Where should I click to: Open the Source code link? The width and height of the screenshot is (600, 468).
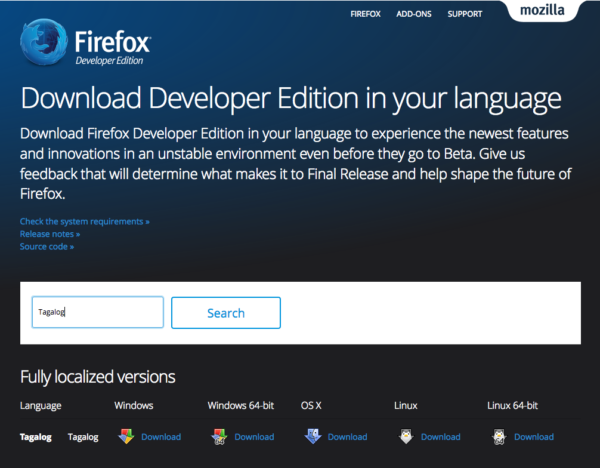click(x=47, y=247)
